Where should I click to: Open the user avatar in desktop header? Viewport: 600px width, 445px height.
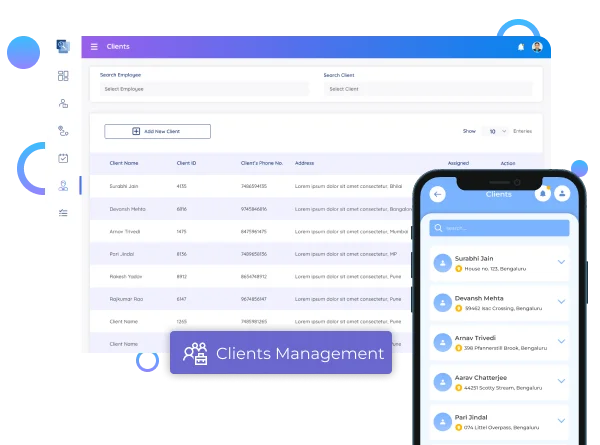537,47
